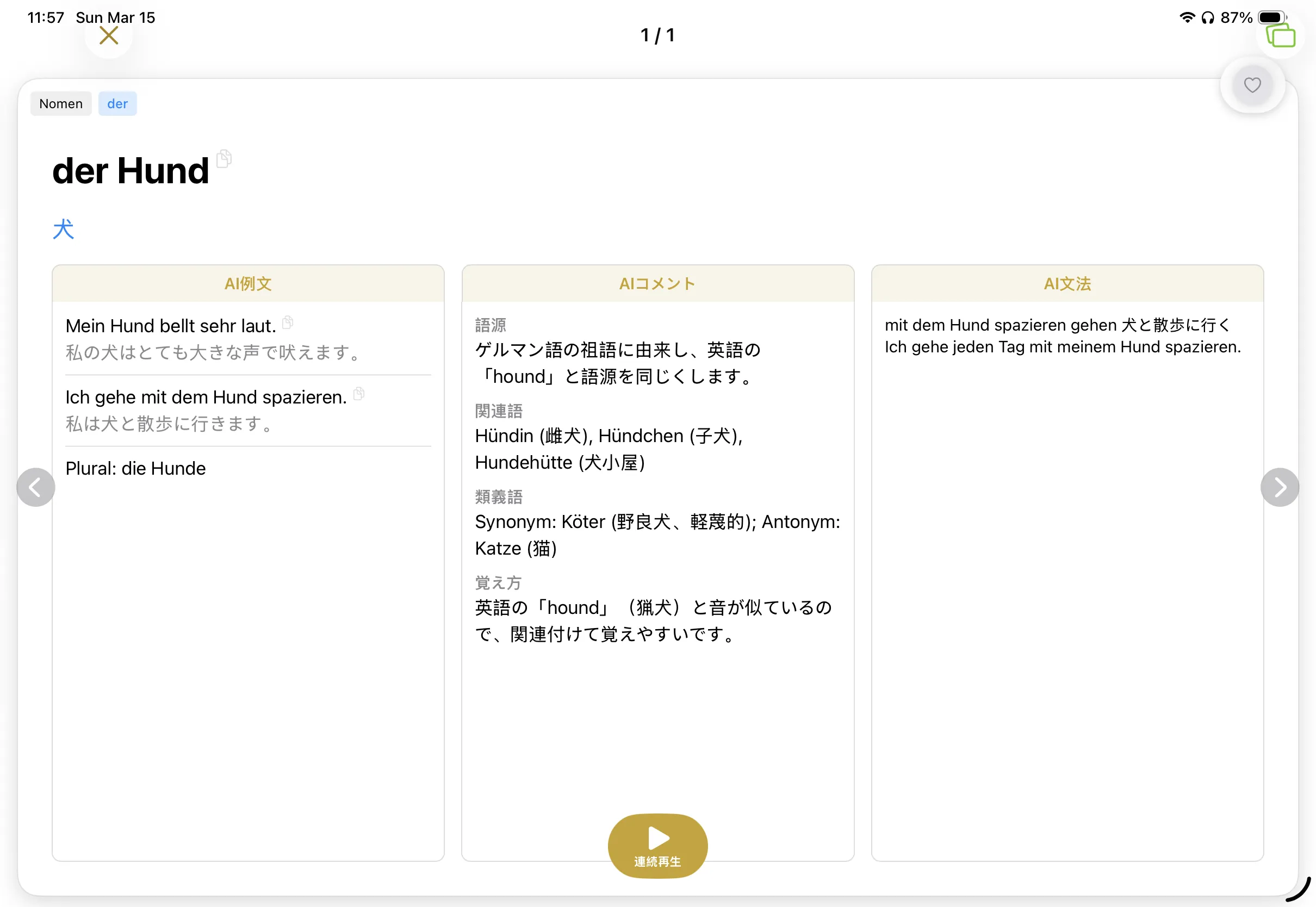Screen dimensions: 1316x907
Task: Tap the card counter '1 / 1'
Action: [657, 35]
